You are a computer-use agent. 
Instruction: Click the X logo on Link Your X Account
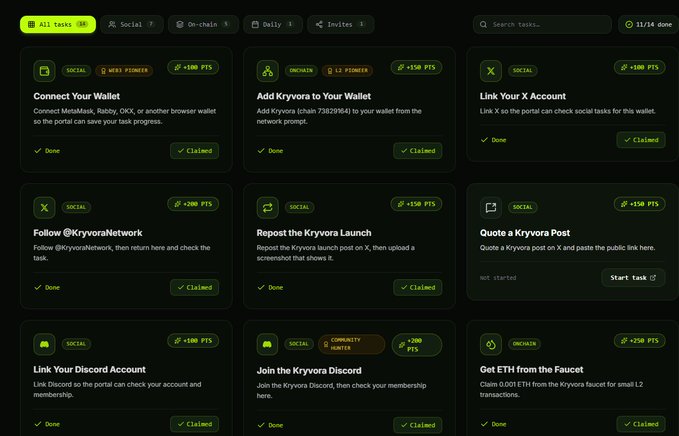[491, 71]
